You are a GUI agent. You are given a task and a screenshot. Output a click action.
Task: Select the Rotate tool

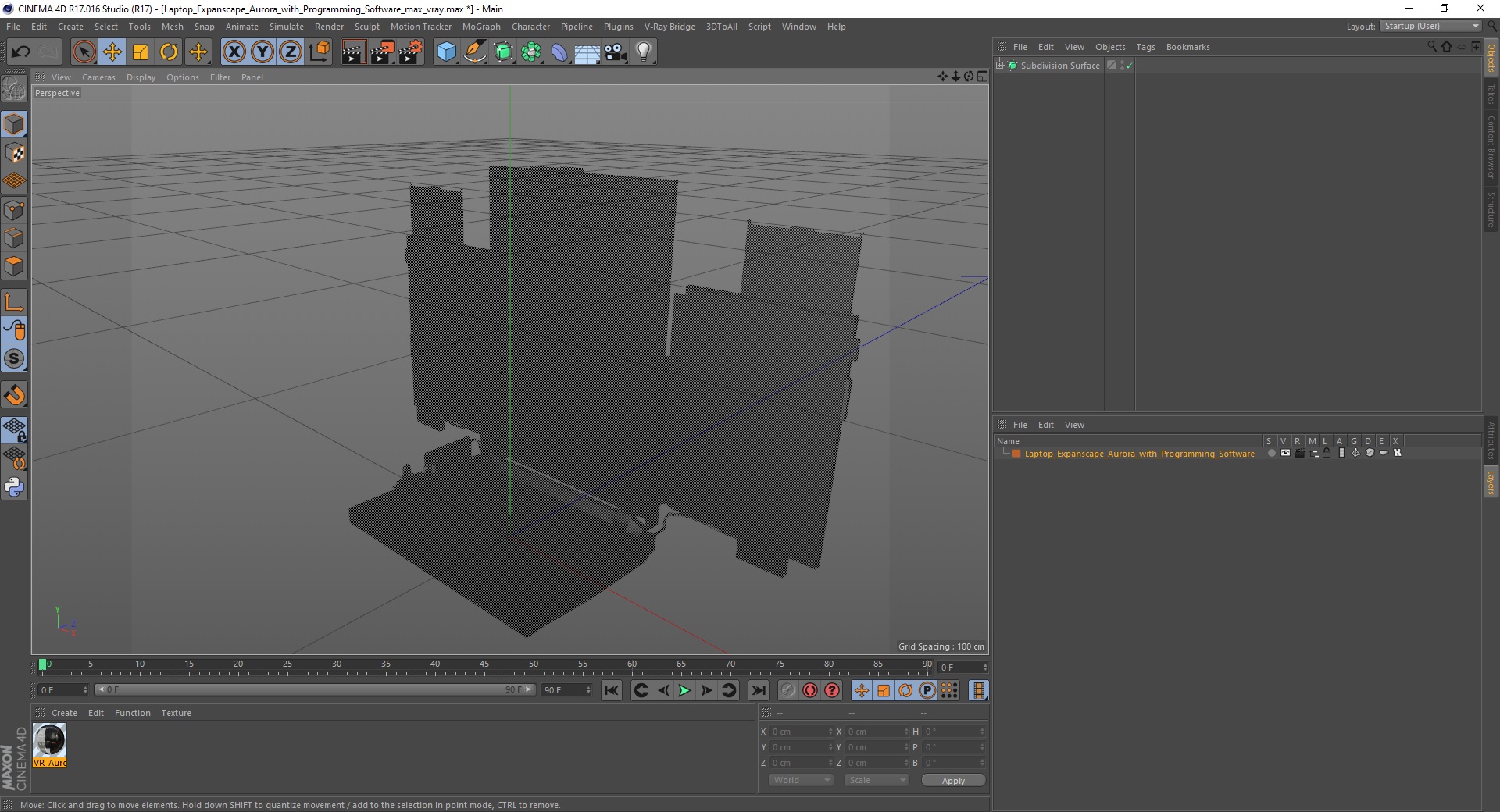(169, 52)
